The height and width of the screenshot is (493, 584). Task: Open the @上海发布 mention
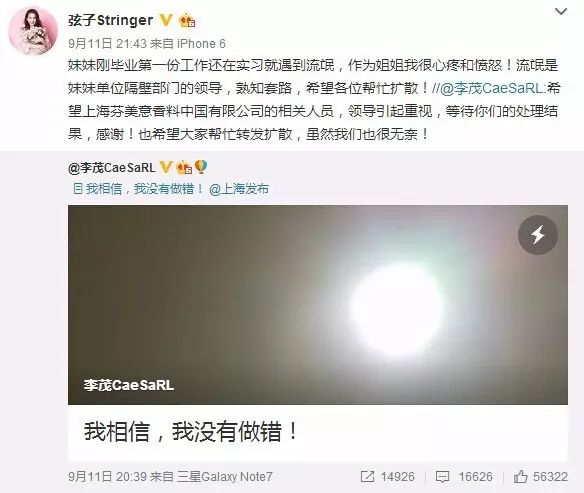[x=239, y=189]
